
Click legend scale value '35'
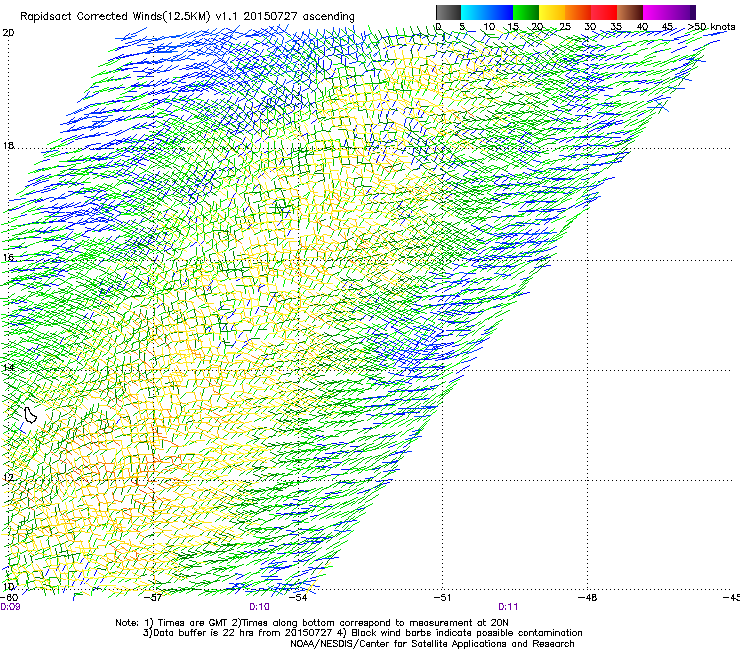(x=616, y=27)
